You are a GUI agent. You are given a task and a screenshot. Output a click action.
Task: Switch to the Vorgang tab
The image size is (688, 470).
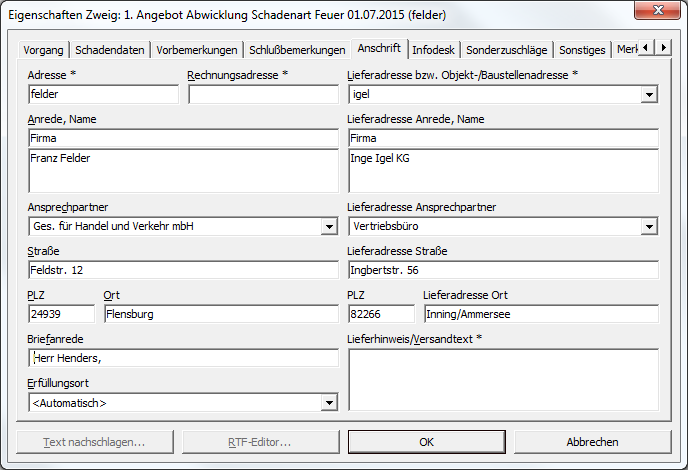[x=44, y=50]
